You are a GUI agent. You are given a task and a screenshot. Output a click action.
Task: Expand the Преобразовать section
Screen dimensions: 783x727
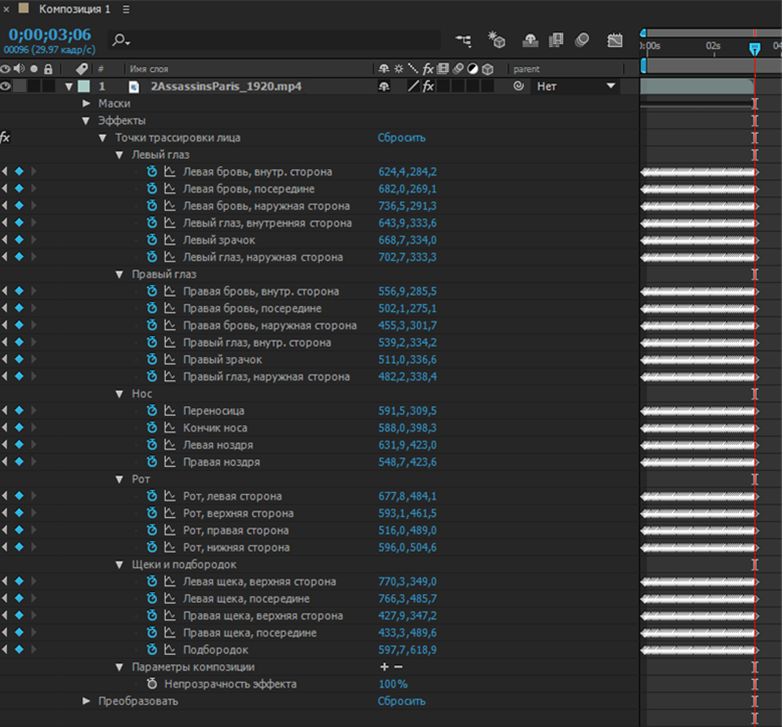tap(86, 701)
